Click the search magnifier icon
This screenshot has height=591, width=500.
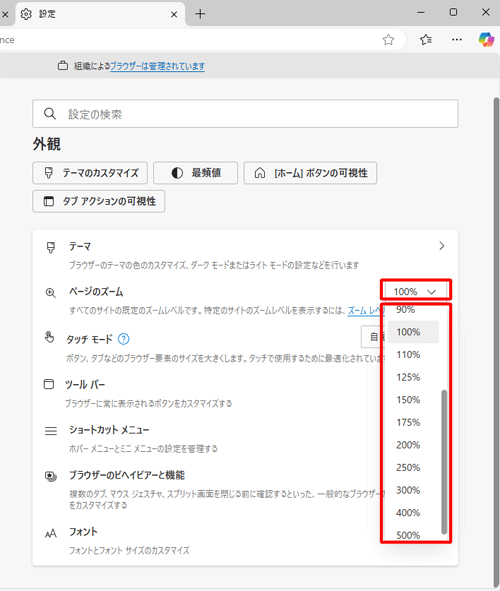point(50,113)
